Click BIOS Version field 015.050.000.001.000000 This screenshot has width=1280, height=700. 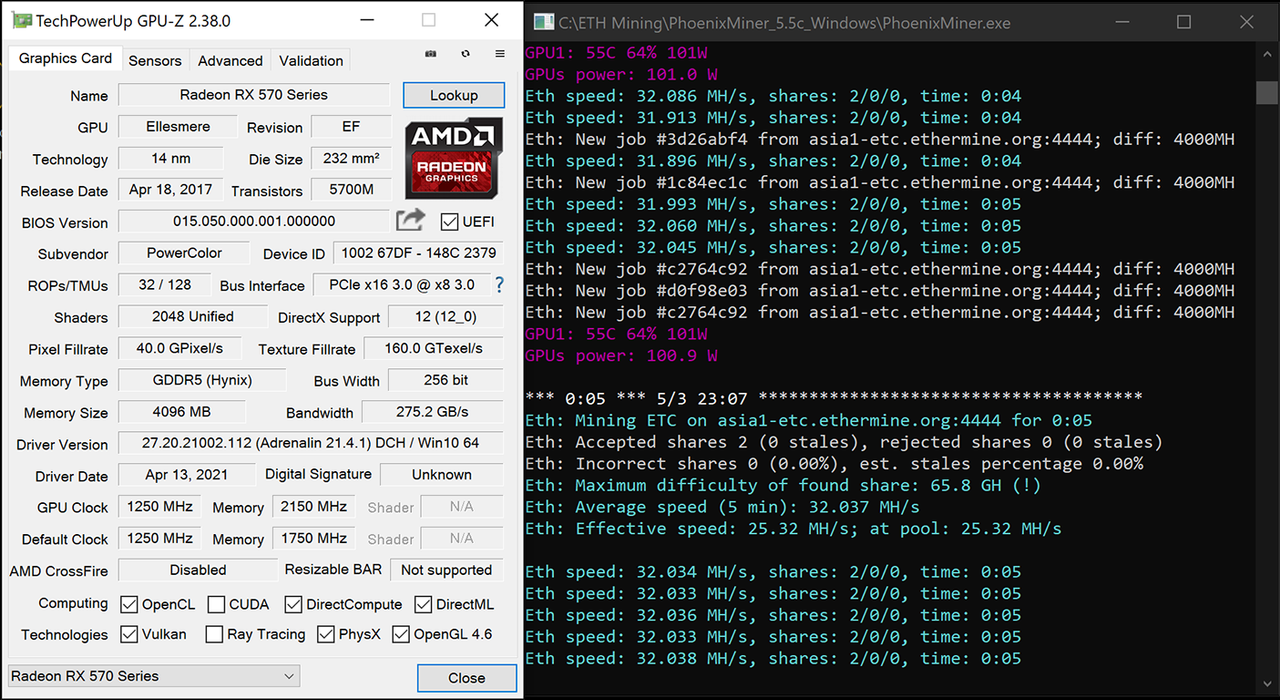(254, 221)
